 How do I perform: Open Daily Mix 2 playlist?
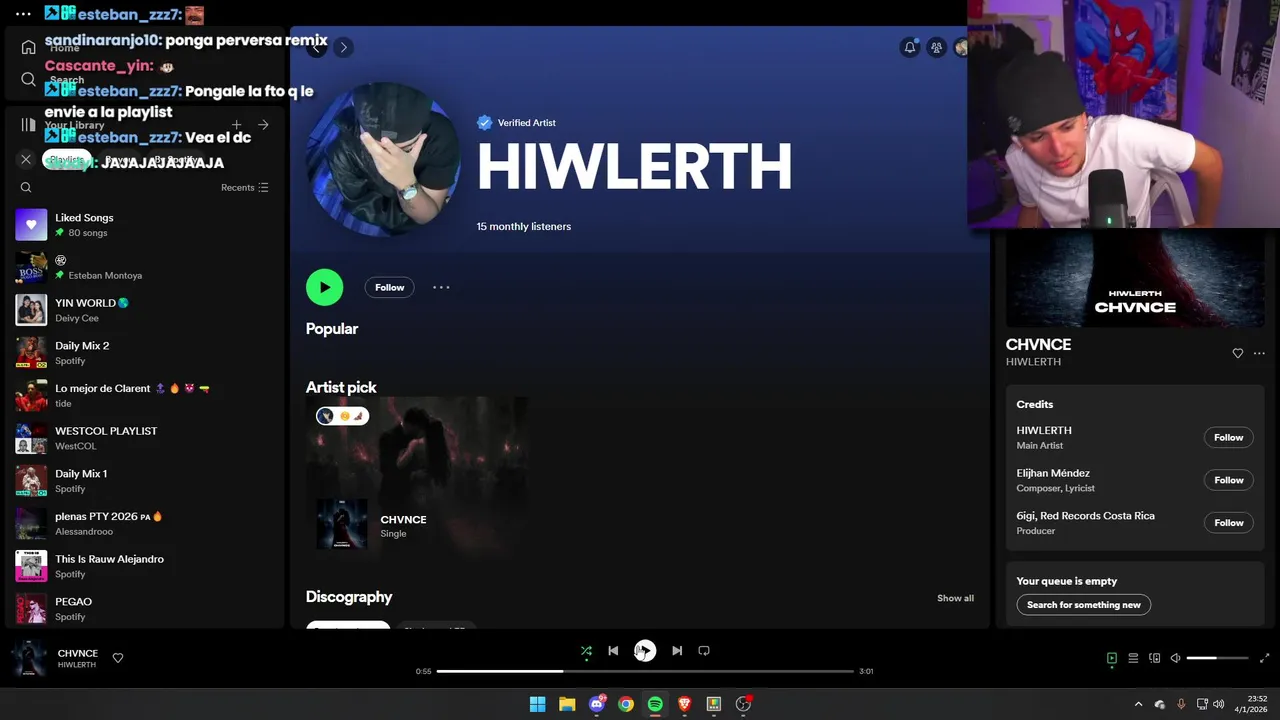point(144,353)
